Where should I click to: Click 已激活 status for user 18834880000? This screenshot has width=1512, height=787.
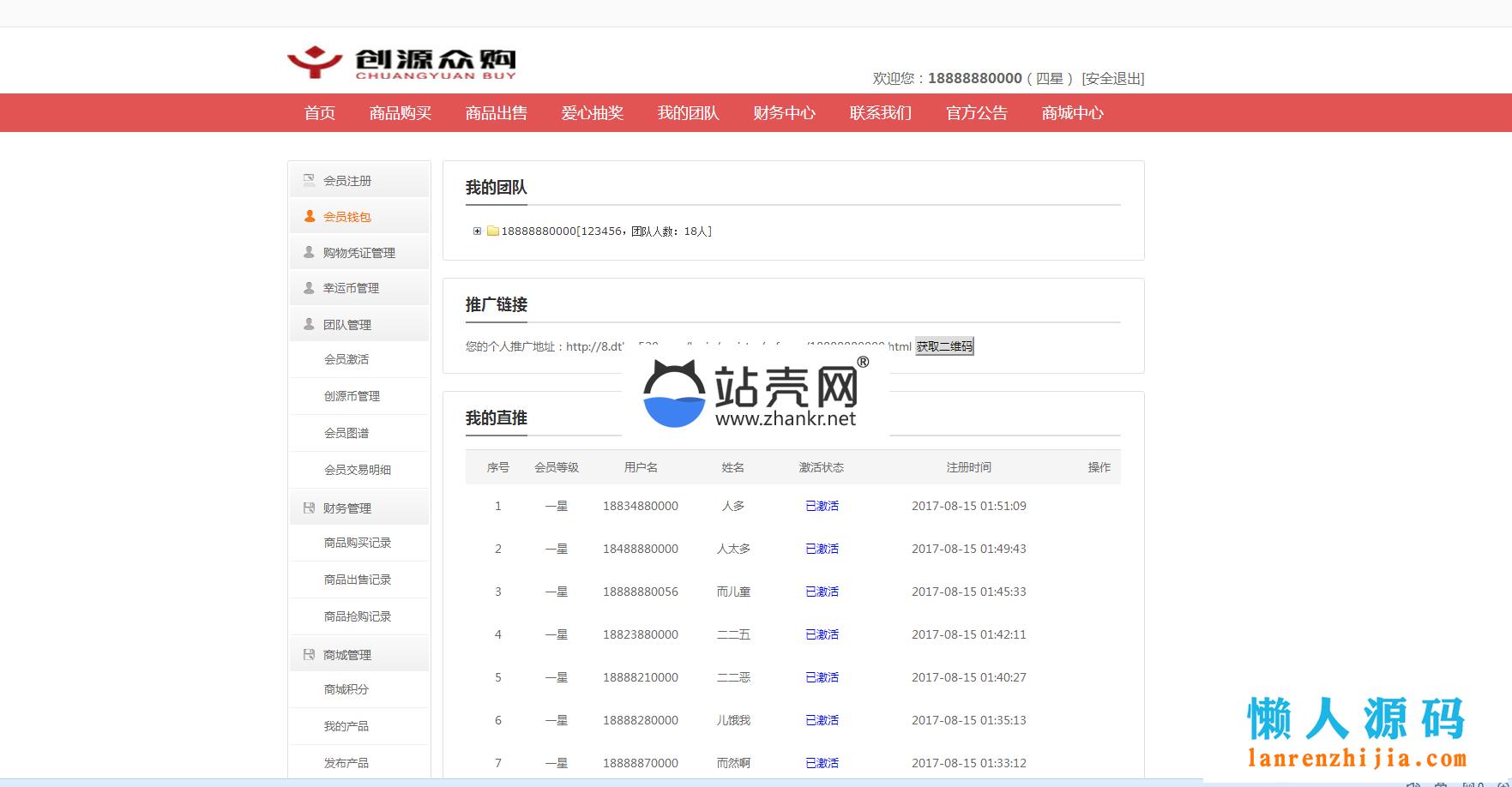coord(822,506)
